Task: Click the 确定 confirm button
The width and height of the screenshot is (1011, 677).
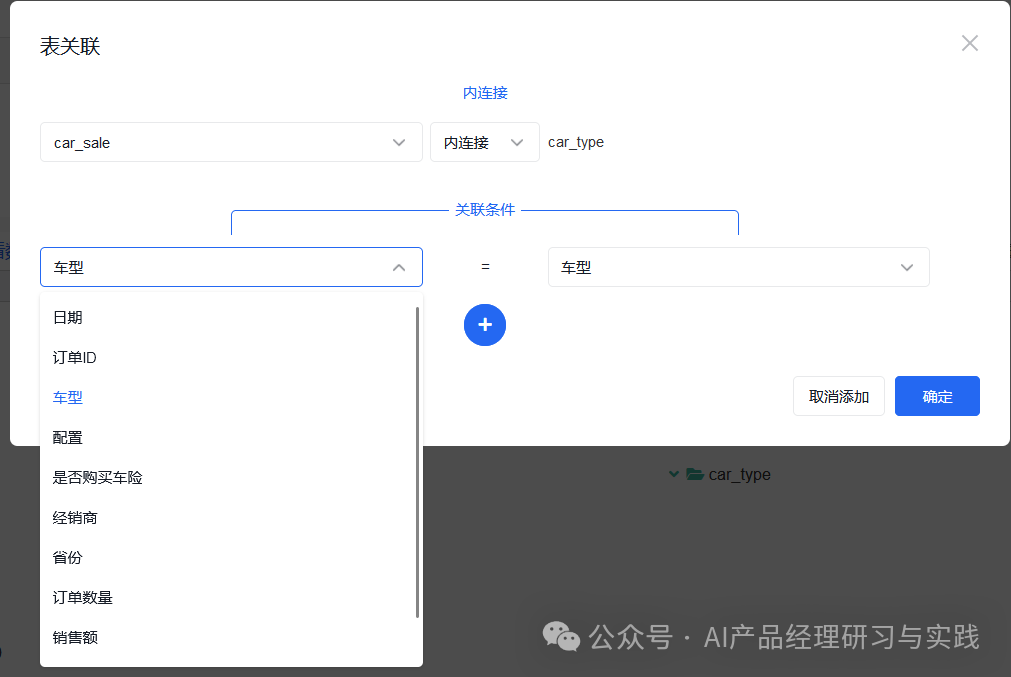Action: tap(937, 396)
